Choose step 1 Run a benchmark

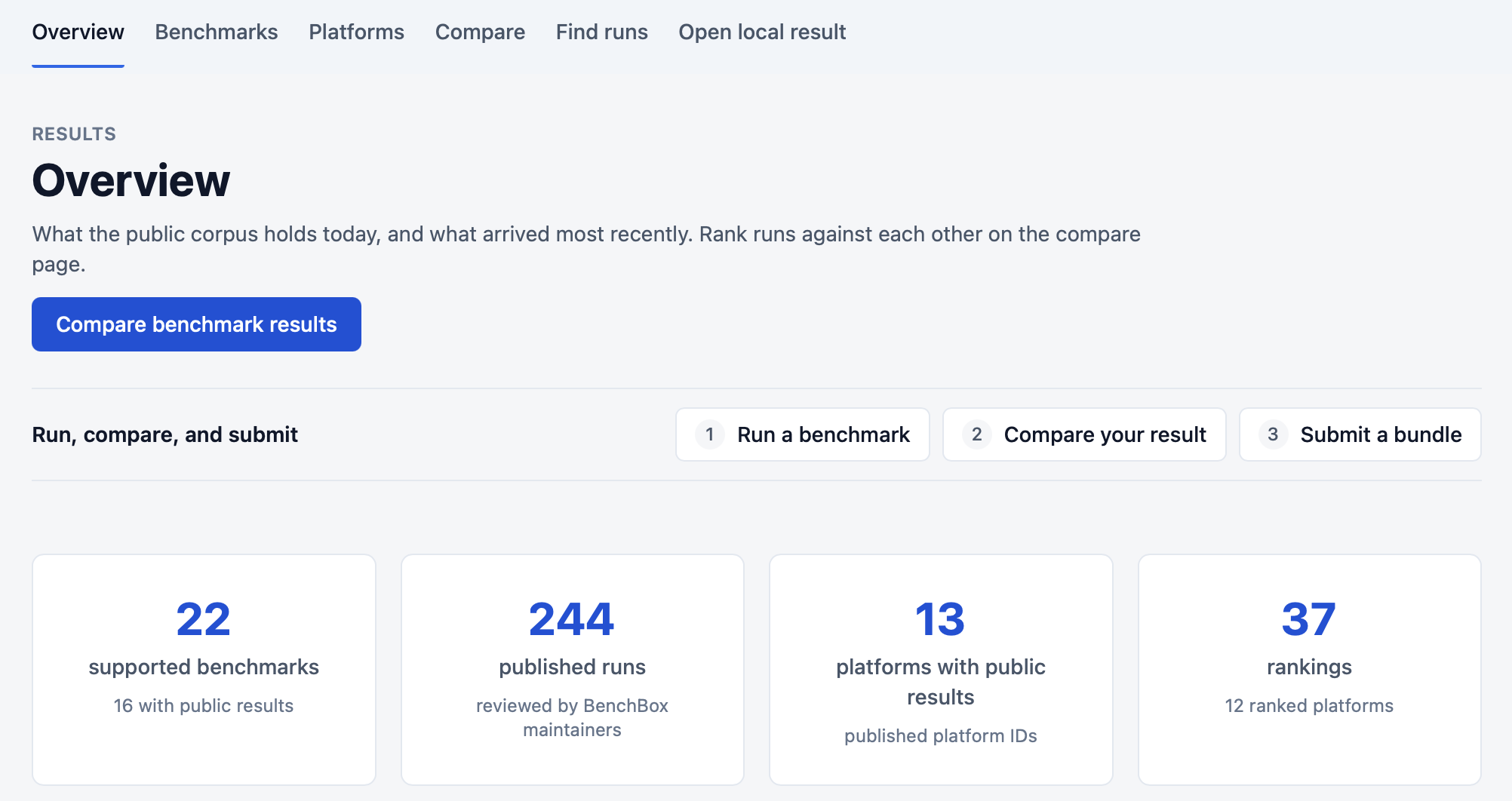pyautogui.click(x=803, y=434)
